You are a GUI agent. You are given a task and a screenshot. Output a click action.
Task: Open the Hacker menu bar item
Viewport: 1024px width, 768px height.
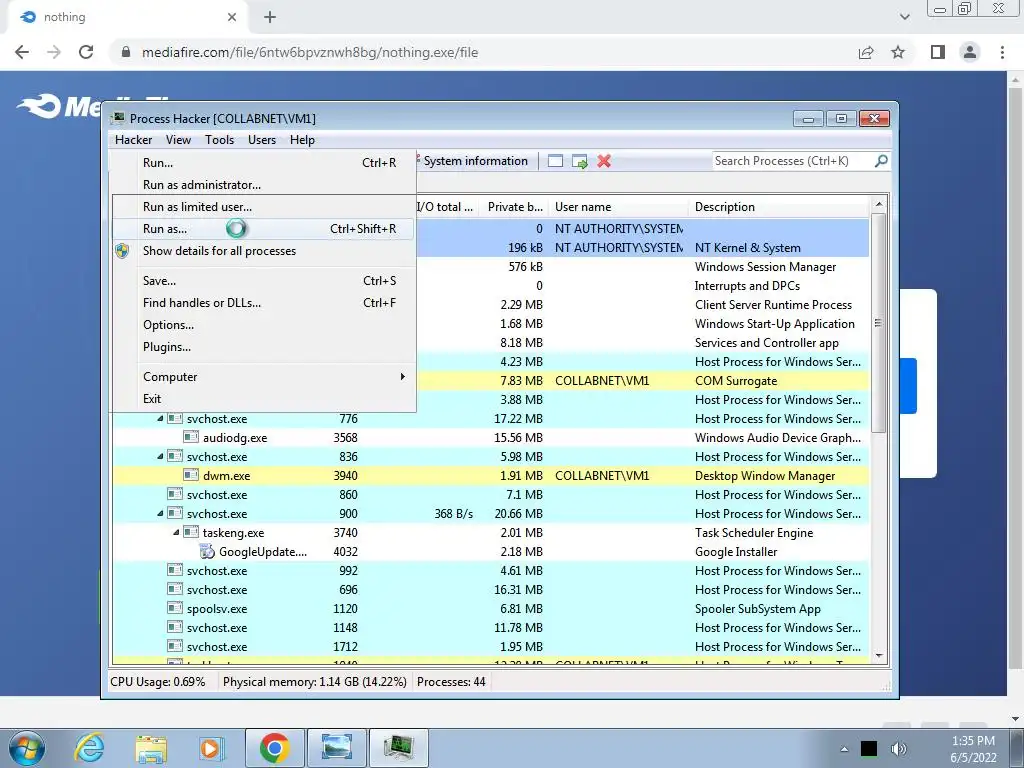(x=133, y=140)
